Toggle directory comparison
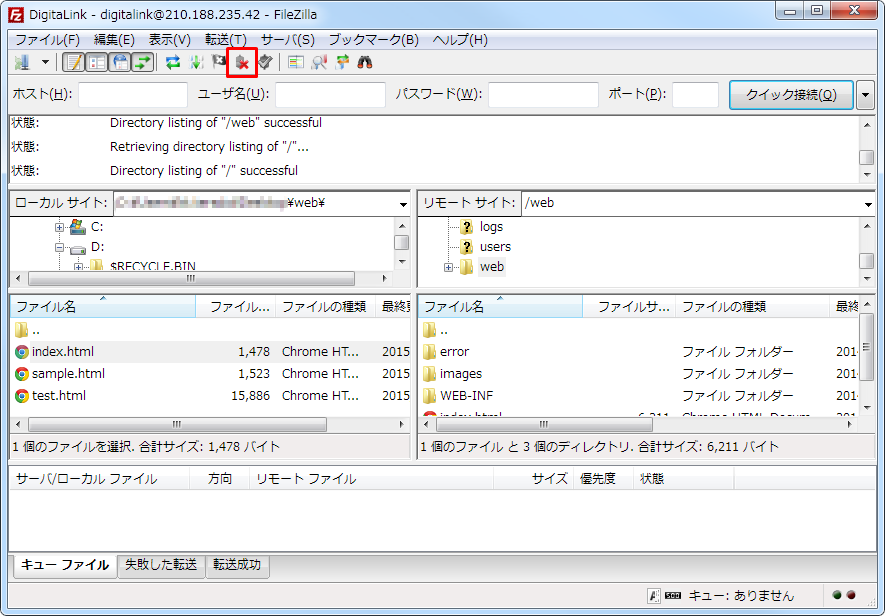Image resolution: width=885 pixels, height=616 pixels. [319, 62]
